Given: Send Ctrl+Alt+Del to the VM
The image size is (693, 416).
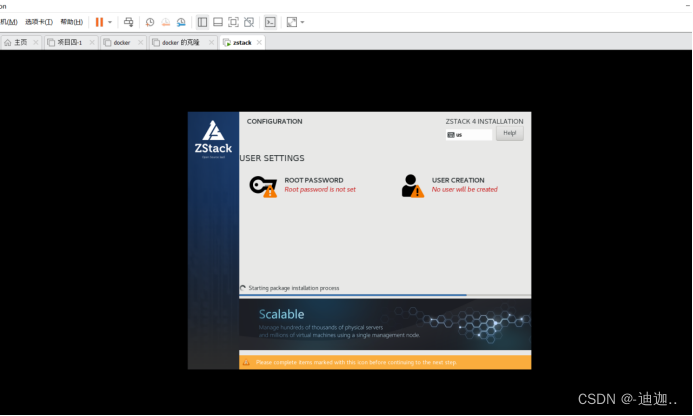Looking at the screenshot, I should point(129,22).
